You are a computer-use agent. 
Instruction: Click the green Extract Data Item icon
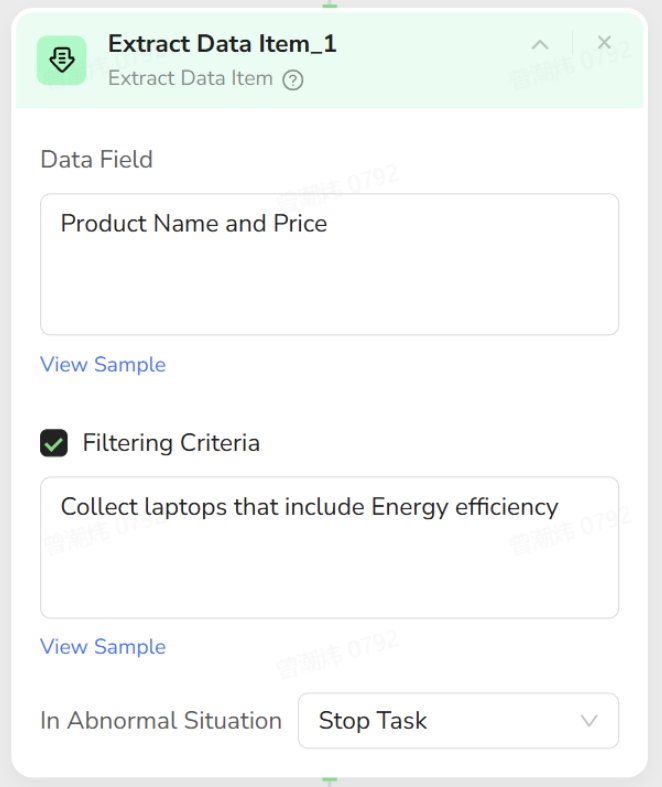point(62,60)
